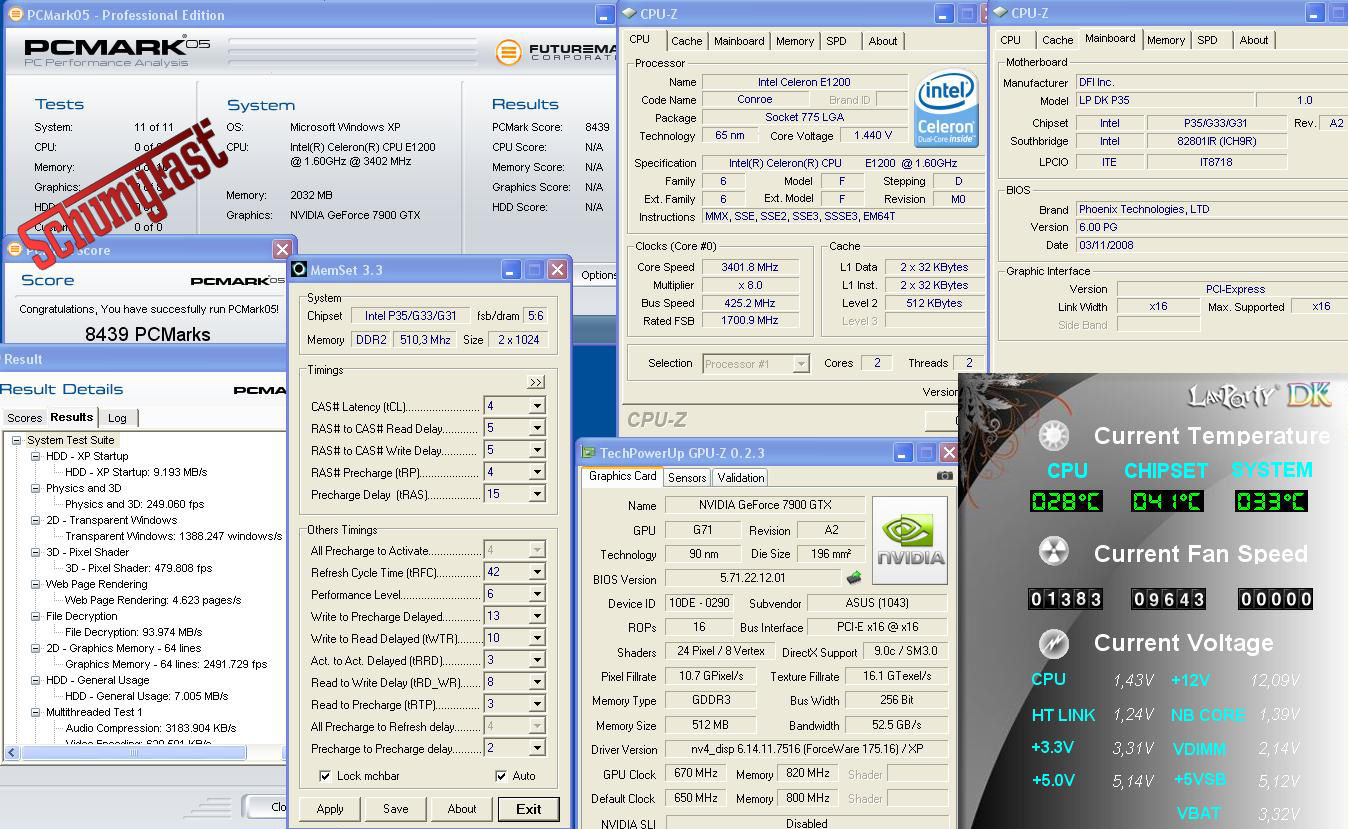Viewport: 1348px width, 829px height.
Task: Open CAS# Latency (tCL) dropdown
Action: pyautogui.click(x=537, y=406)
